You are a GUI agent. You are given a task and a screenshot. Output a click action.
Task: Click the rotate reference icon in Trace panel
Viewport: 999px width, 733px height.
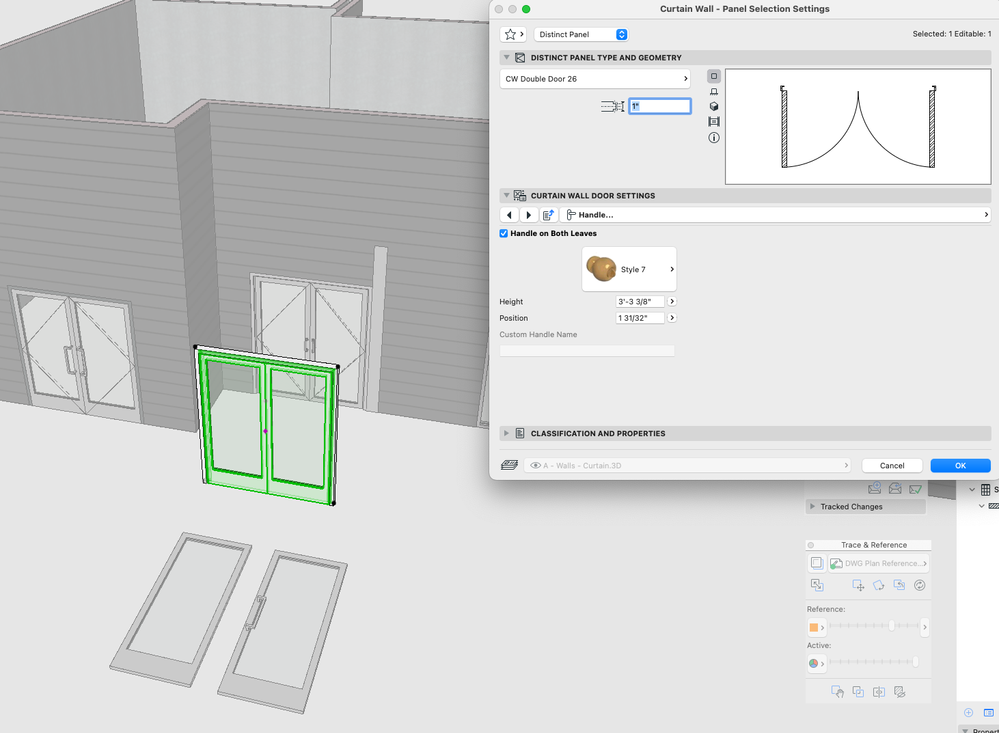tap(878, 586)
